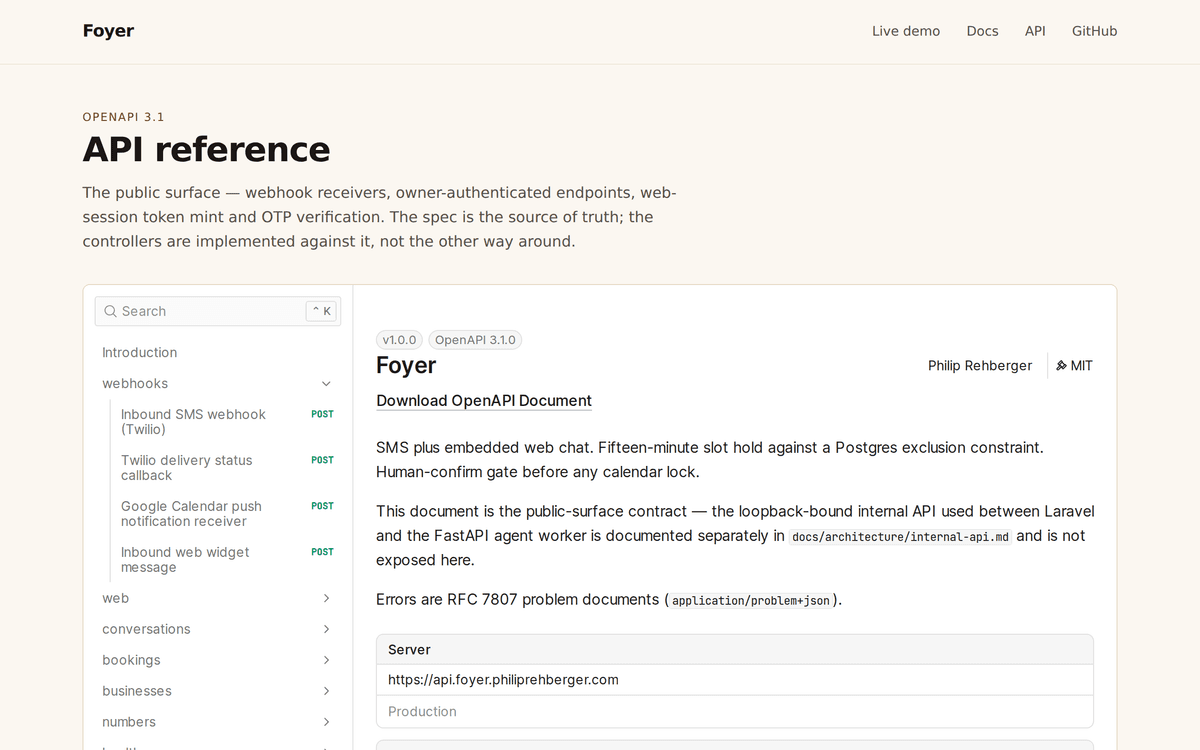Select the web sidebar group label
The width and height of the screenshot is (1200, 750).
click(116, 598)
